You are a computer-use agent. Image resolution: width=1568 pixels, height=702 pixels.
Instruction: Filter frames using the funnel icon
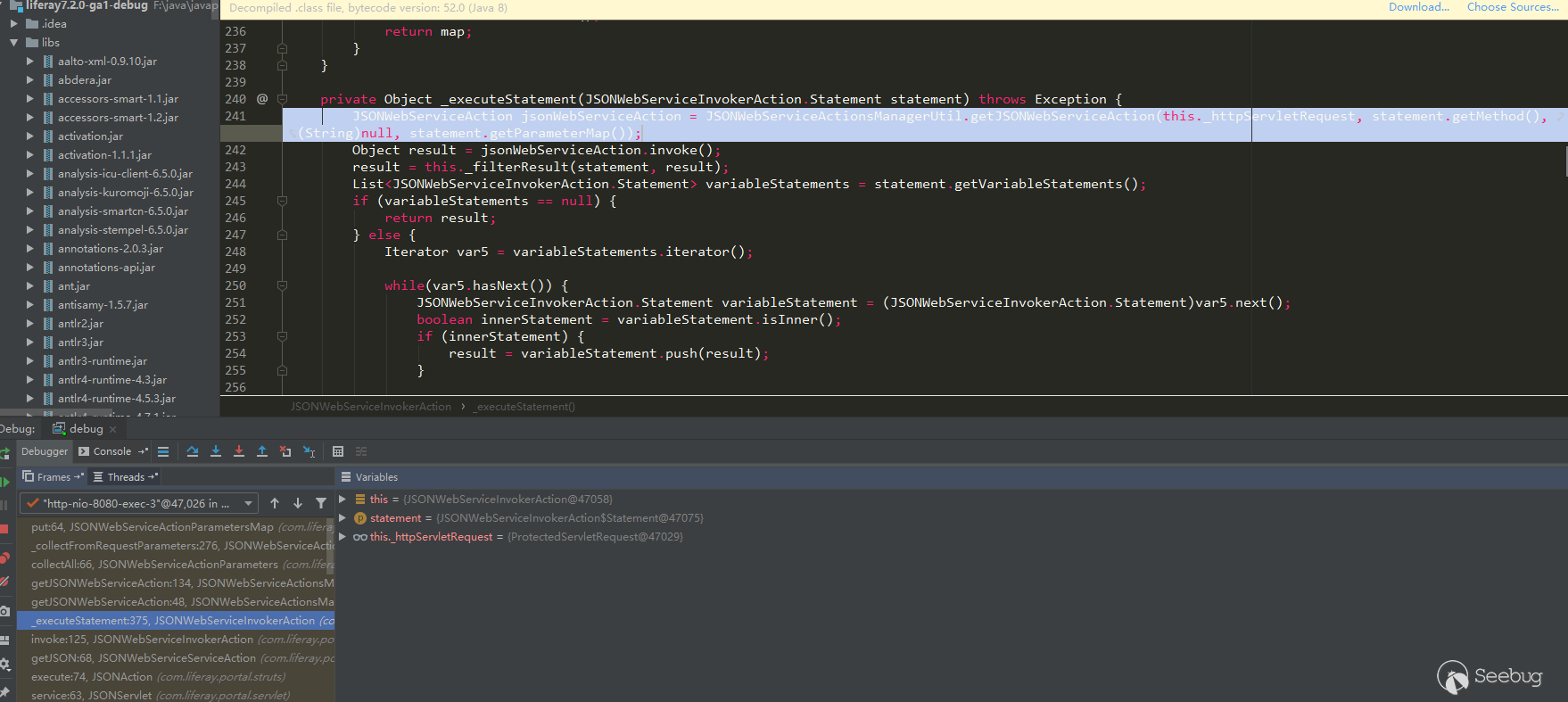321,503
